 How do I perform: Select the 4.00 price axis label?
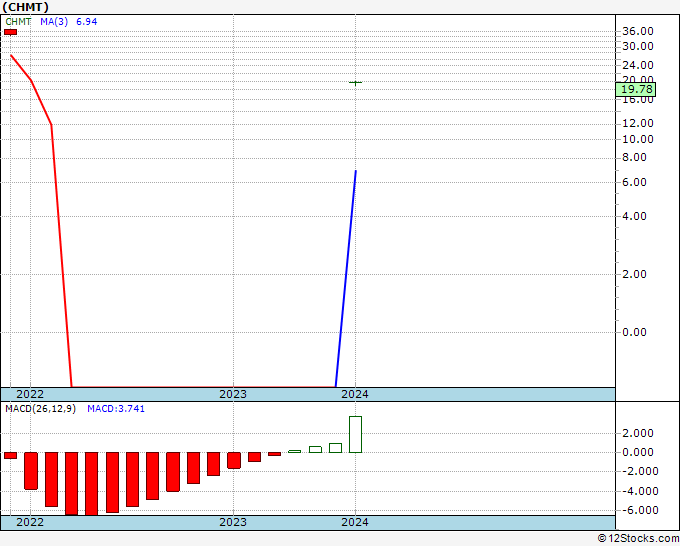pyautogui.click(x=634, y=216)
